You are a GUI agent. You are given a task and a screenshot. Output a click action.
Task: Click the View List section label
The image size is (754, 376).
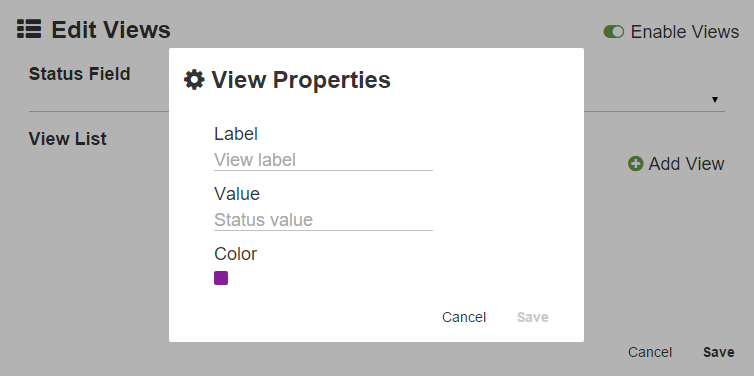[x=68, y=139]
